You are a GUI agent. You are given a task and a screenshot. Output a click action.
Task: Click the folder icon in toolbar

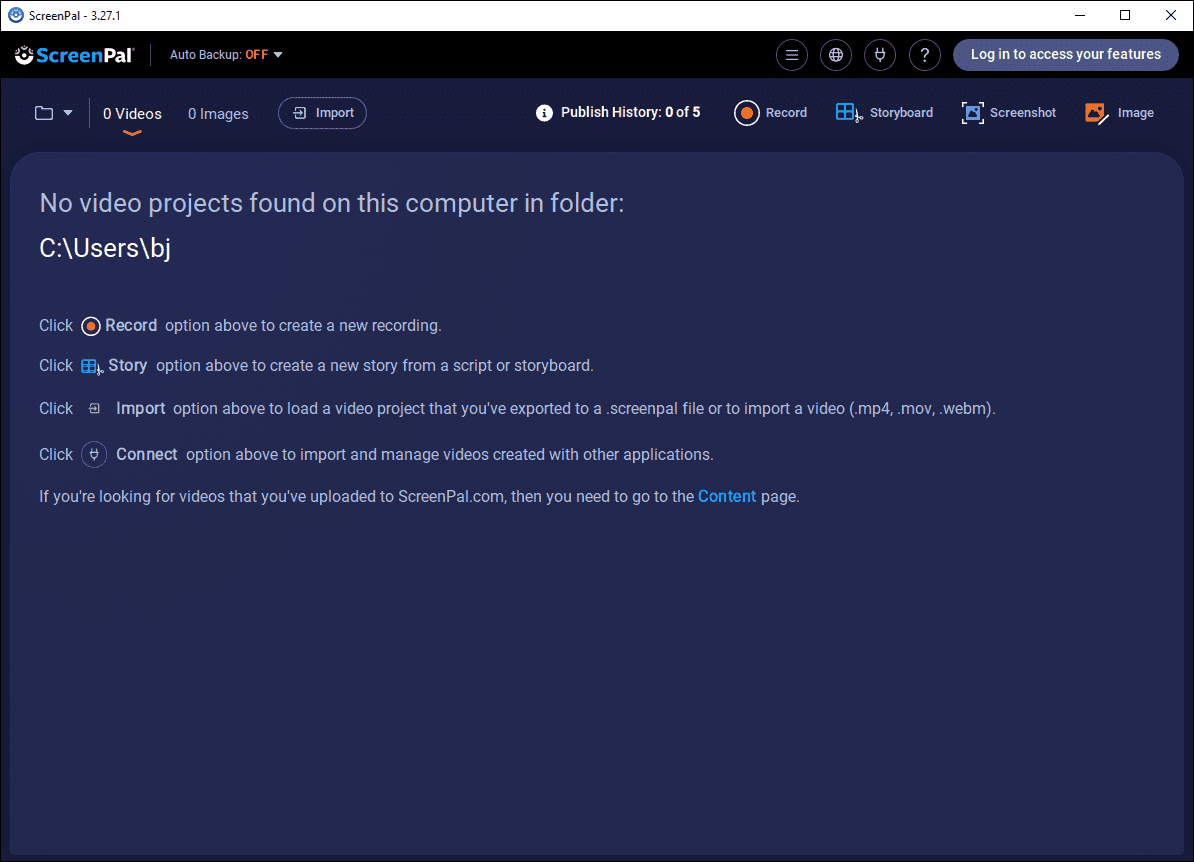coord(44,113)
